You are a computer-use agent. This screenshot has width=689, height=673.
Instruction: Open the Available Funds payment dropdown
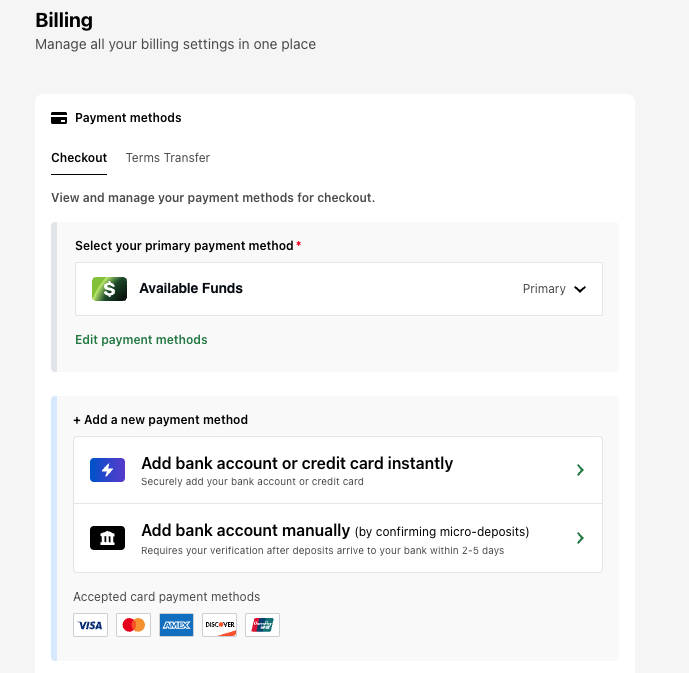[x=339, y=289]
